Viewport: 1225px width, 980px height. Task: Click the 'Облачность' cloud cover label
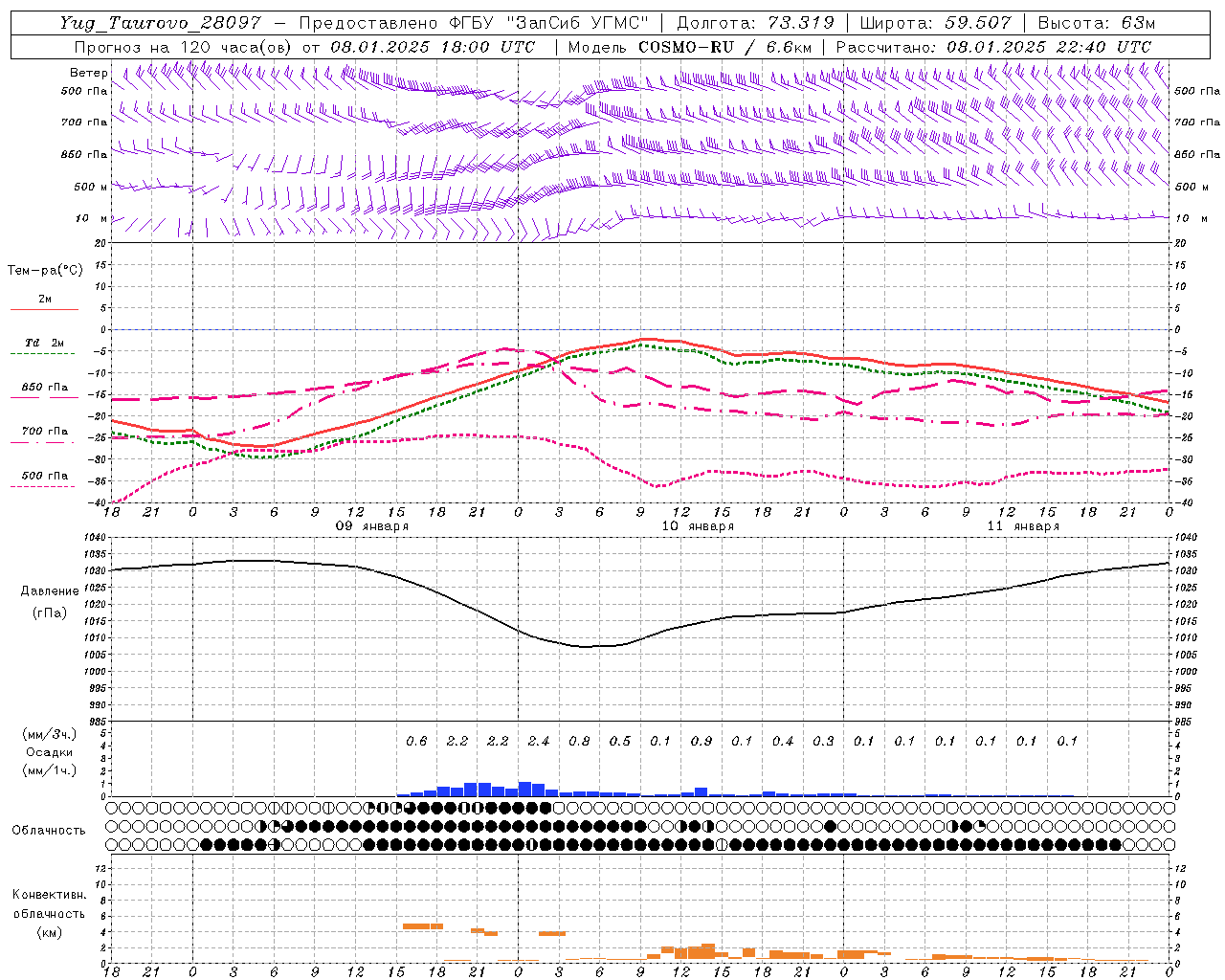(49, 830)
